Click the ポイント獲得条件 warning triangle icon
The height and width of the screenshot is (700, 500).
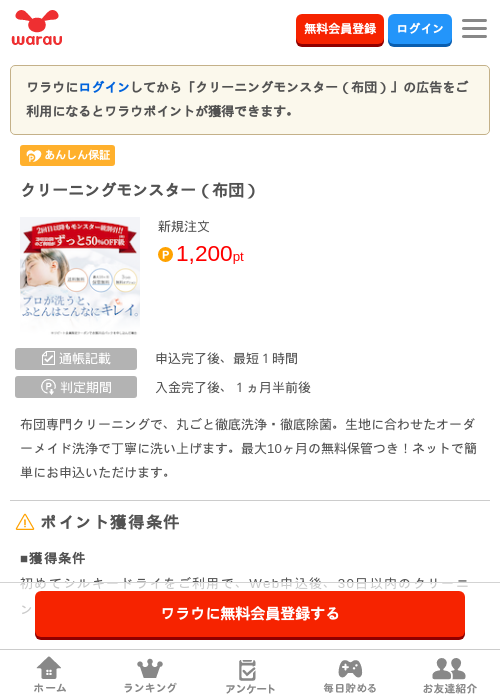[x=25, y=522]
